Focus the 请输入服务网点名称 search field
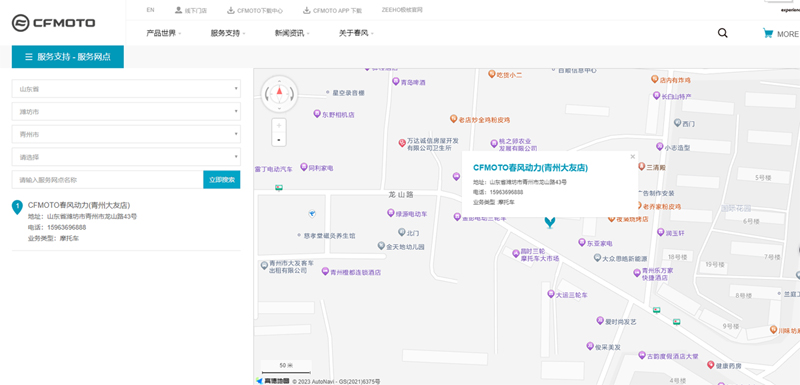The height and width of the screenshot is (385, 800). [107, 179]
